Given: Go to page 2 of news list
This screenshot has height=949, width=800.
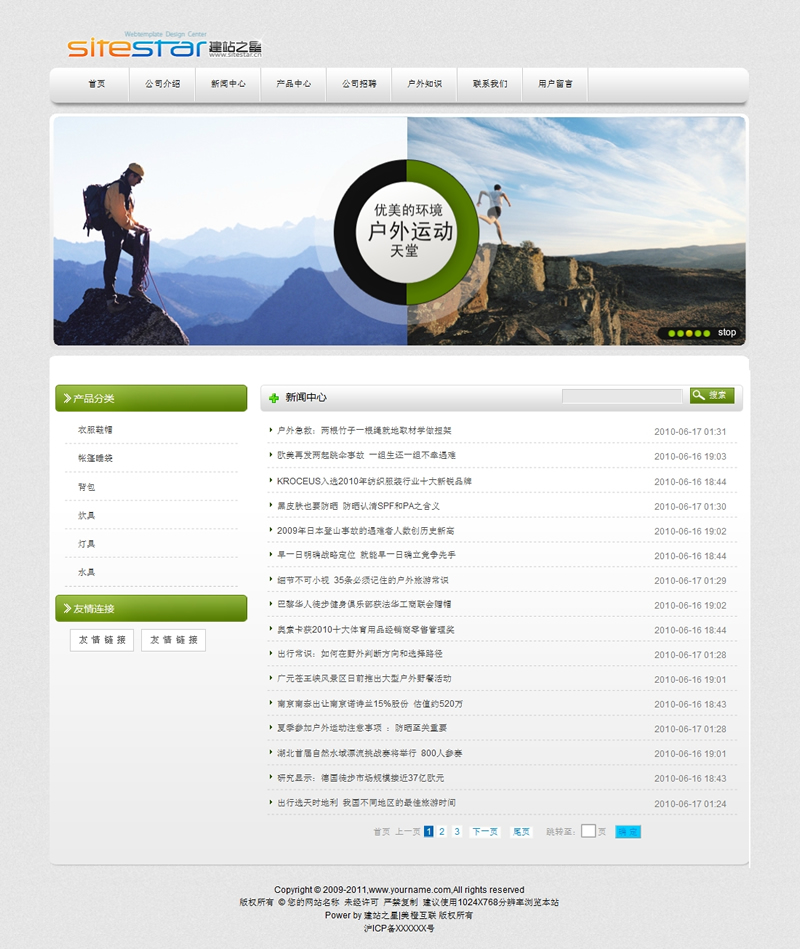Looking at the screenshot, I should (x=442, y=832).
